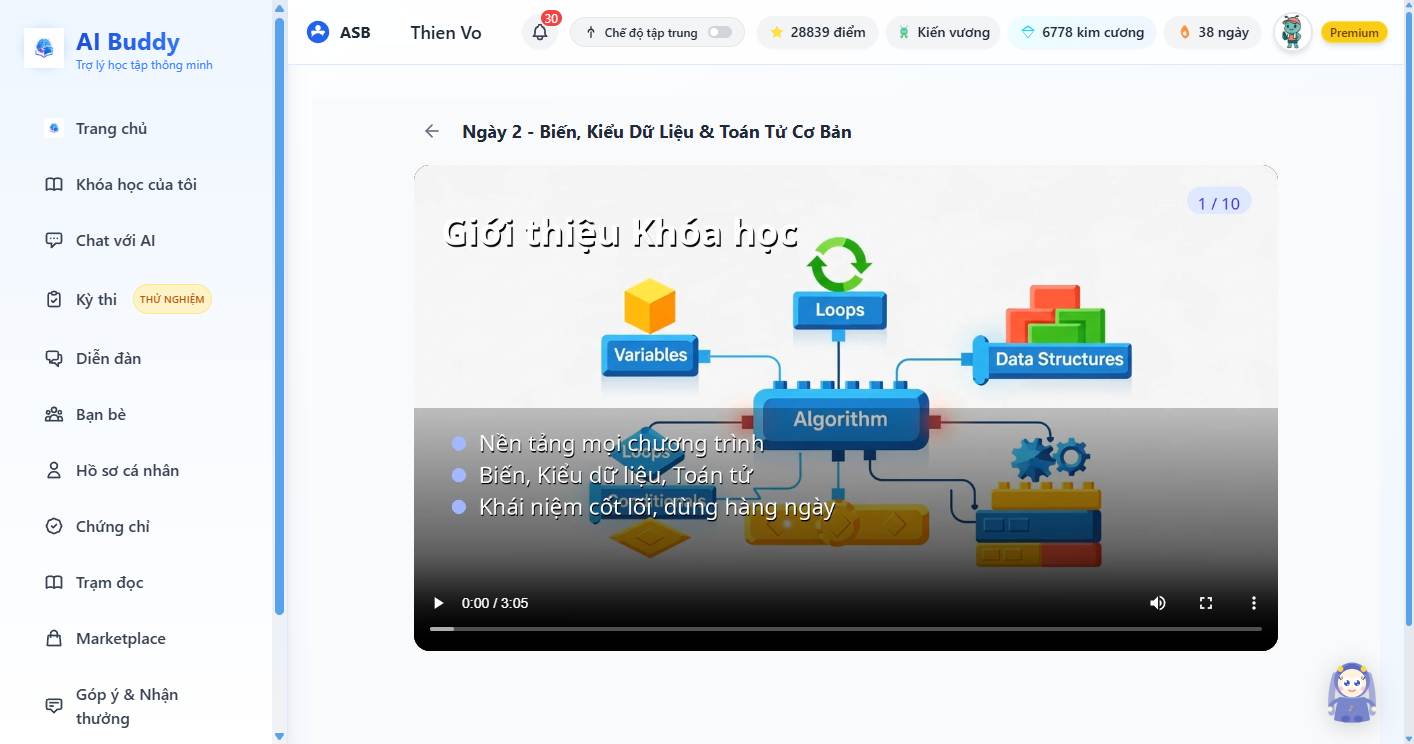
Task: Click the Kiến vương rank icon
Action: (904, 32)
